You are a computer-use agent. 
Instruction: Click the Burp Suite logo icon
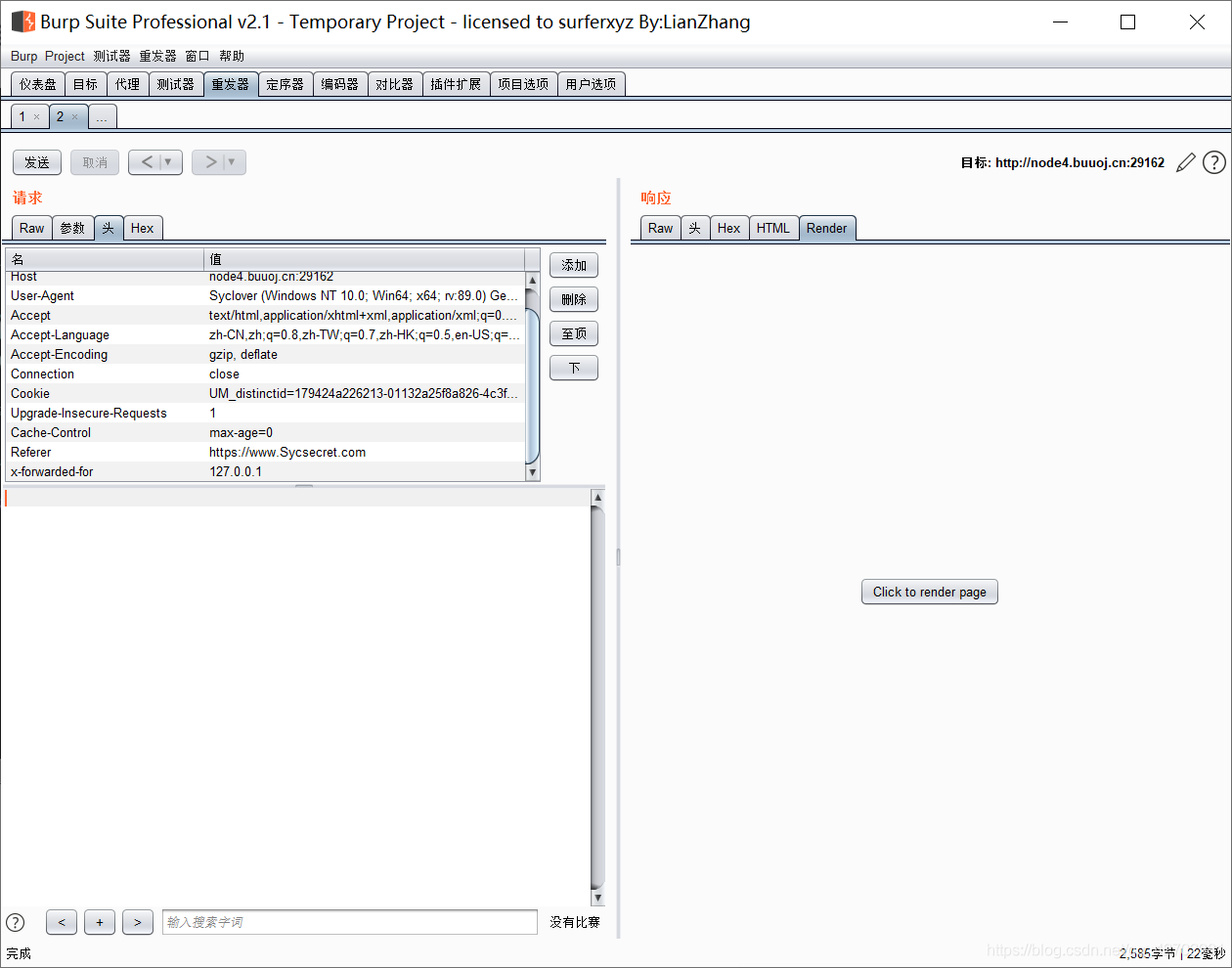(22, 22)
